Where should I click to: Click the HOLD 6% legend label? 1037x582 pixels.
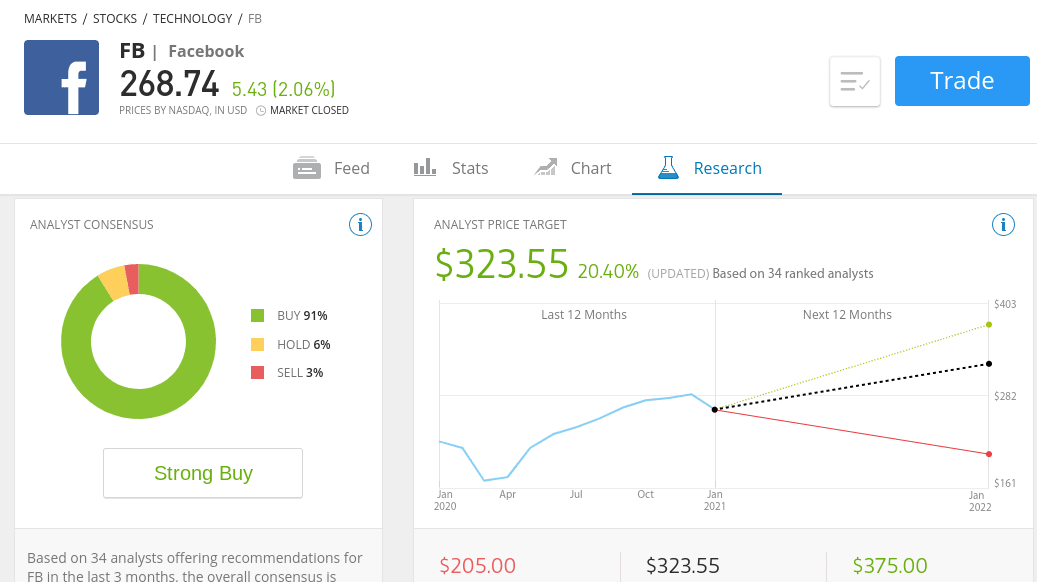click(x=304, y=345)
